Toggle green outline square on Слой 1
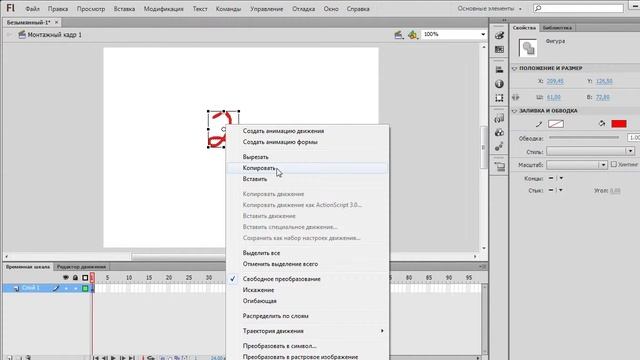The height and width of the screenshot is (360, 640). [x=85, y=289]
